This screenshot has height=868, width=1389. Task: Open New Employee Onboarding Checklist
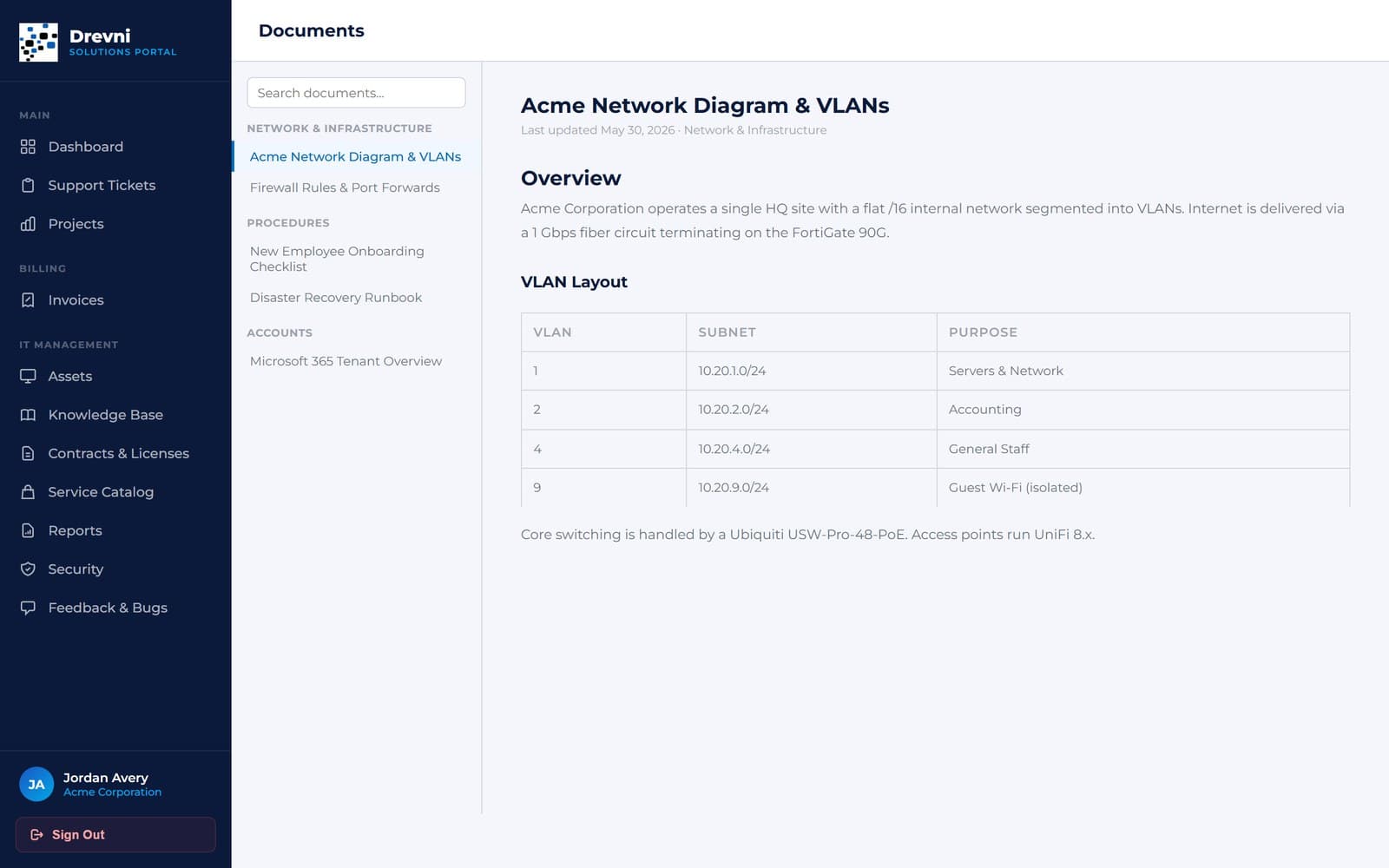point(356,259)
